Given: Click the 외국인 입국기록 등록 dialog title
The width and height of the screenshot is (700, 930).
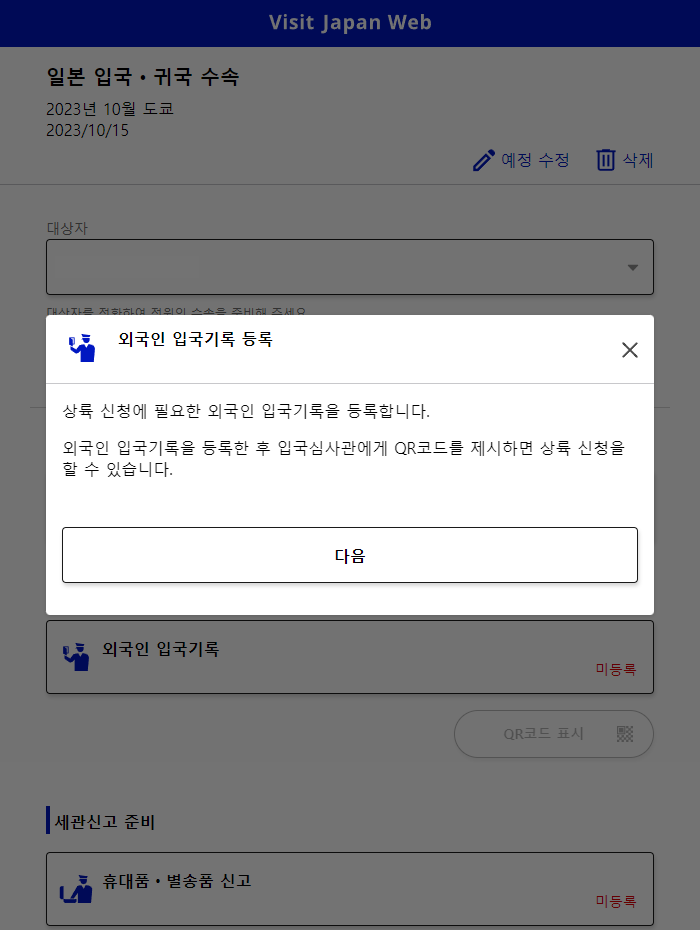Looking at the screenshot, I should point(195,339).
